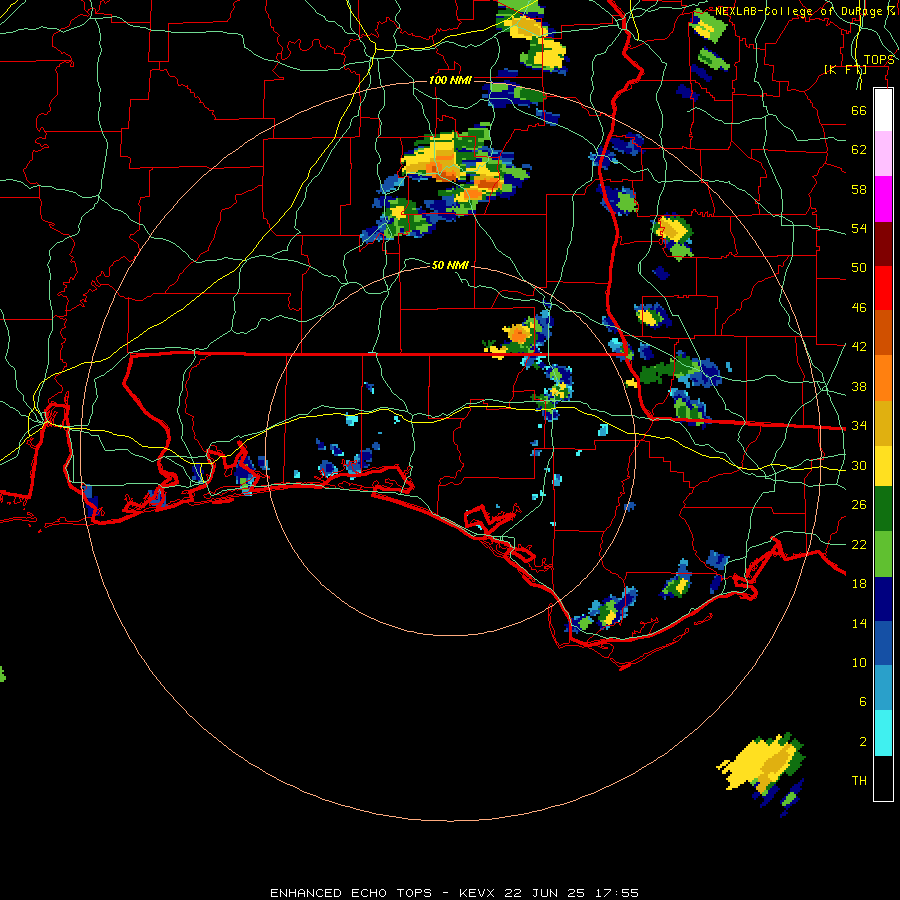
Task: Click the bright red legend color band
Action: point(883,288)
